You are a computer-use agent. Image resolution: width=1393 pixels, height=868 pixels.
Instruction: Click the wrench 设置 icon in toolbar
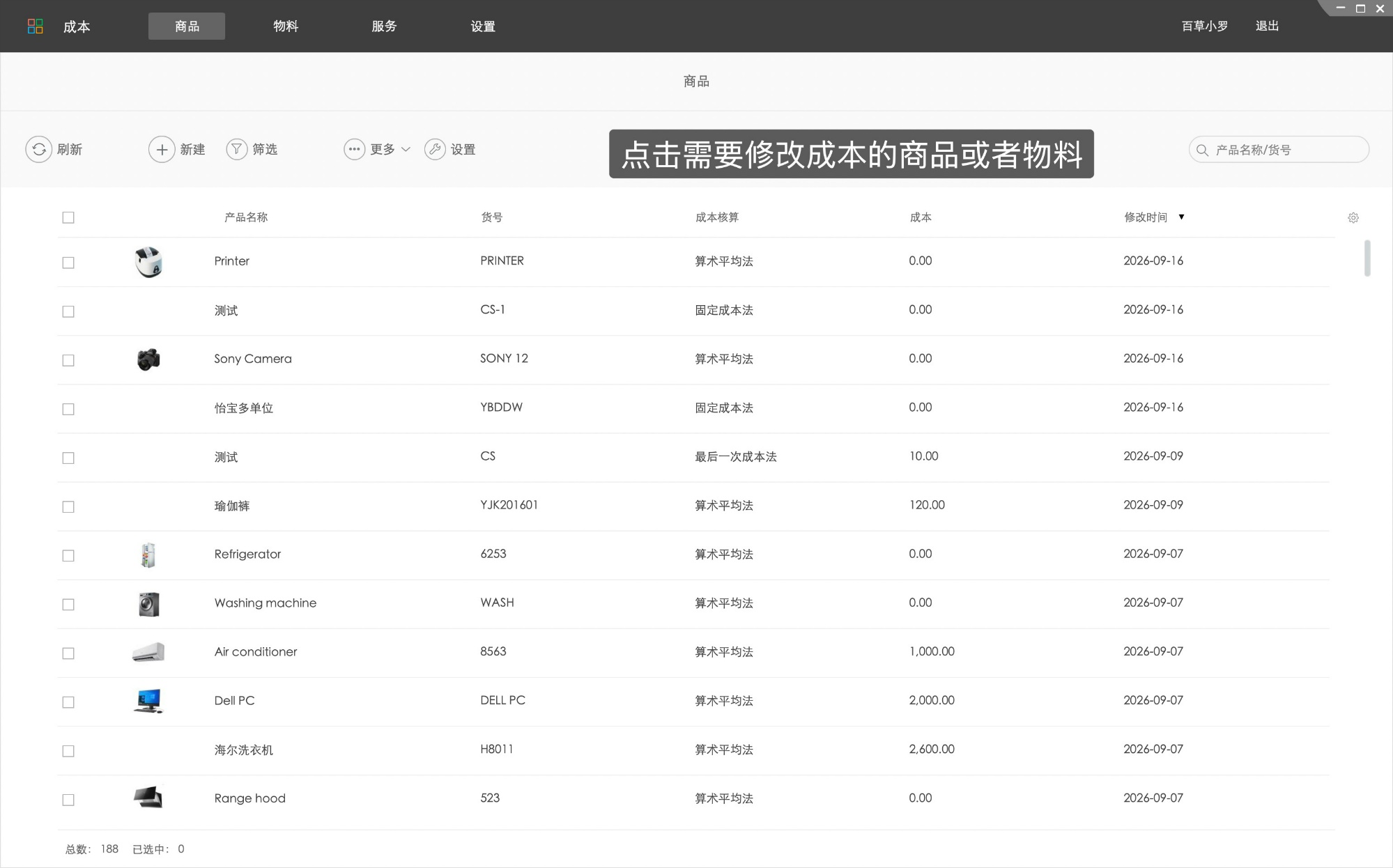[435, 149]
